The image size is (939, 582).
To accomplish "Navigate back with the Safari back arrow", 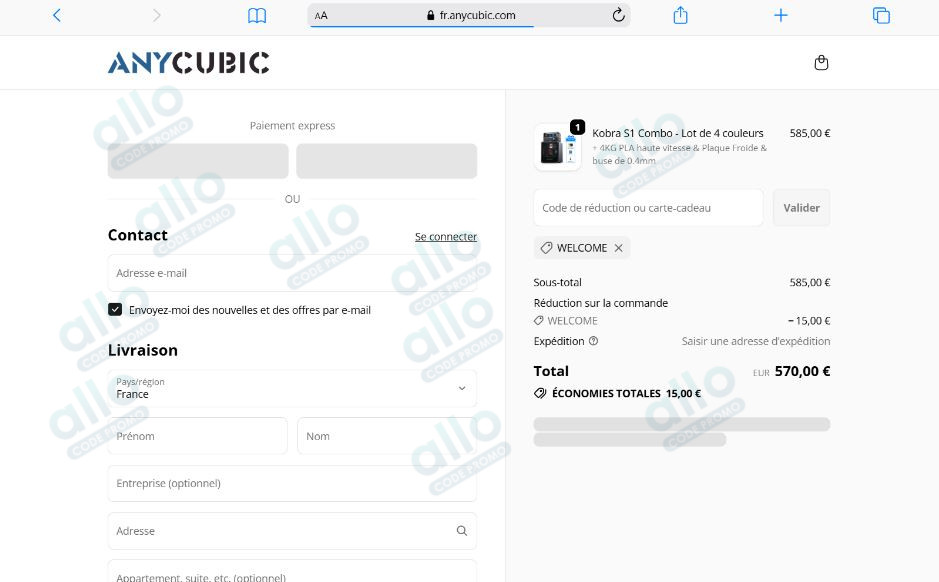I will click(x=56, y=15).
